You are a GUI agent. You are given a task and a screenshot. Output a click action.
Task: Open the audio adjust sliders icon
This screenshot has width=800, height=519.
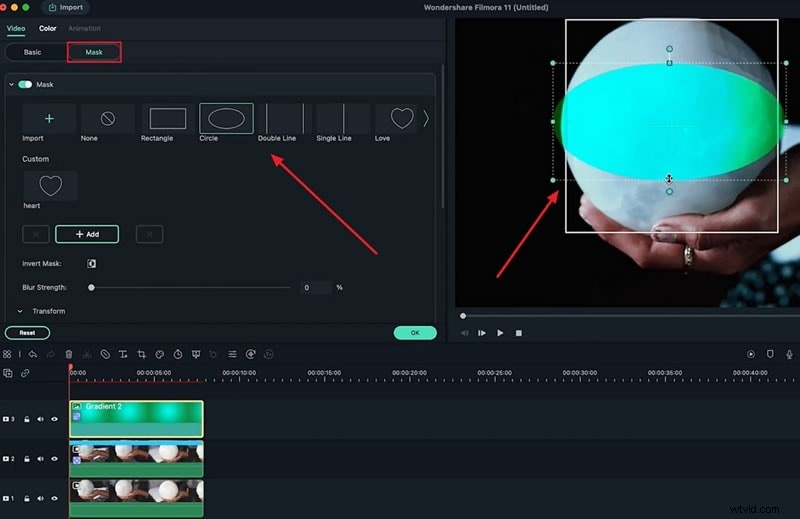click(x=232, y=354)
